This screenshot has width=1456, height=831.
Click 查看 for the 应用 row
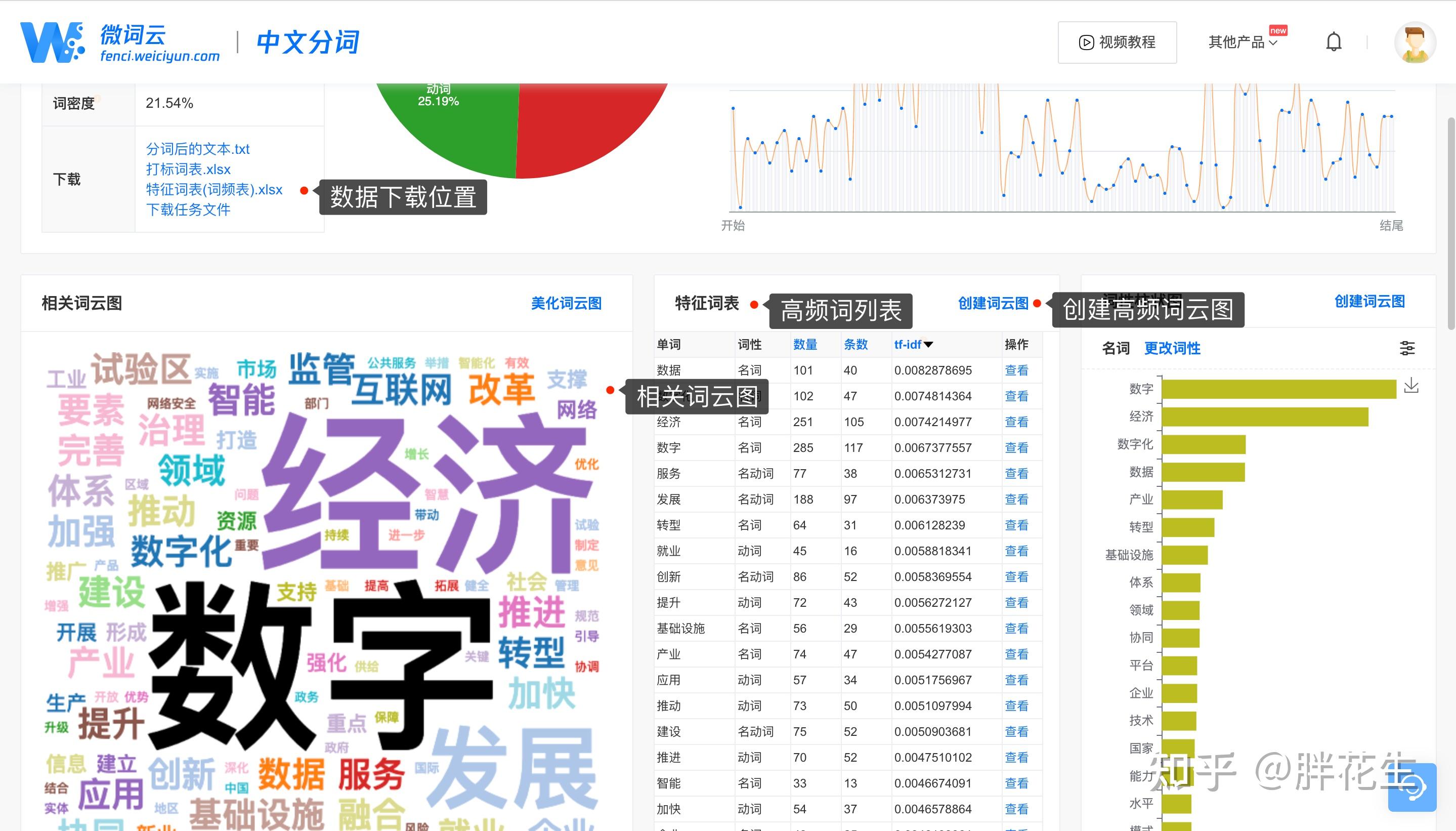(1016, 680)
